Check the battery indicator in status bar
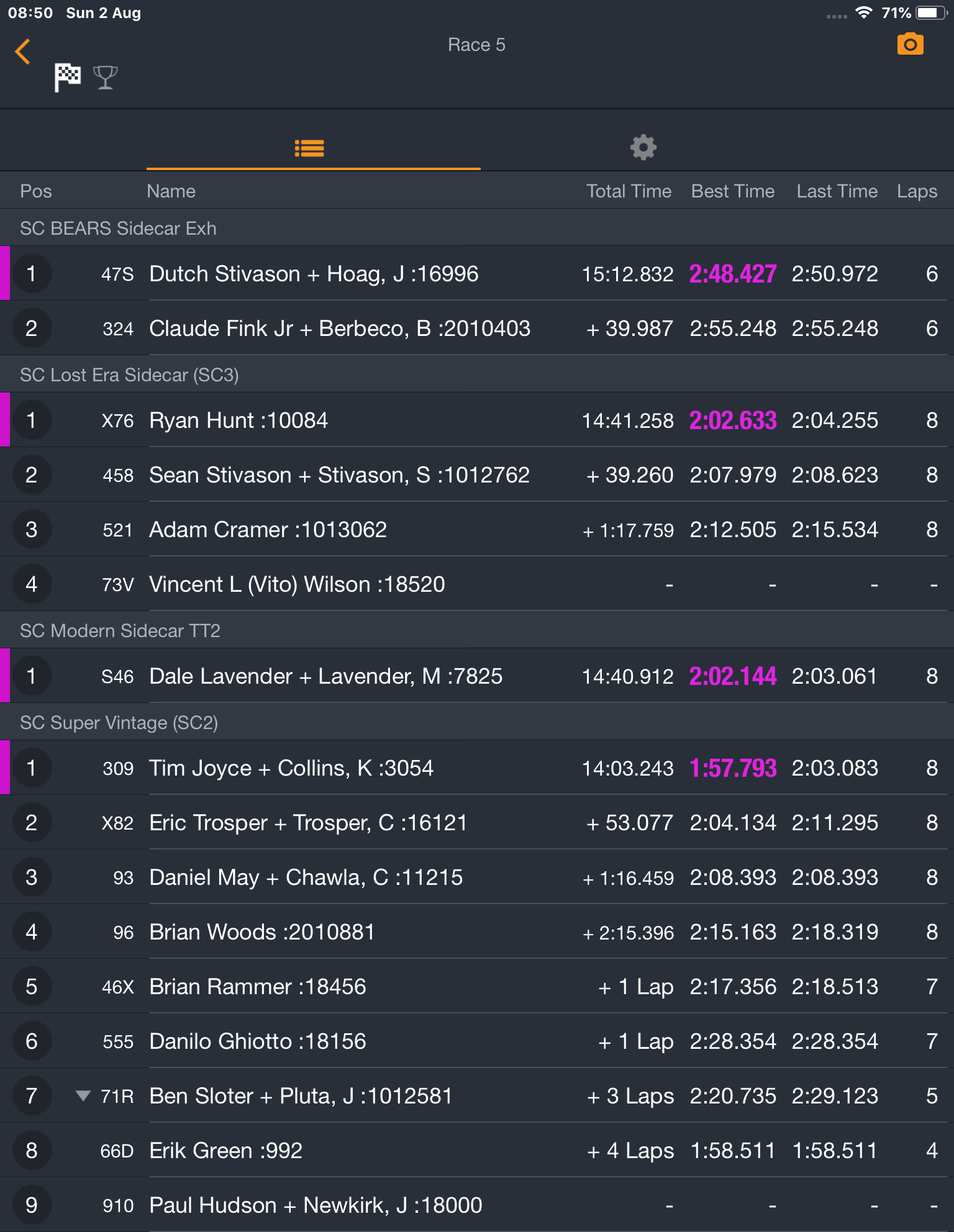The image size is (954, 1232). [x=930, y=13]
